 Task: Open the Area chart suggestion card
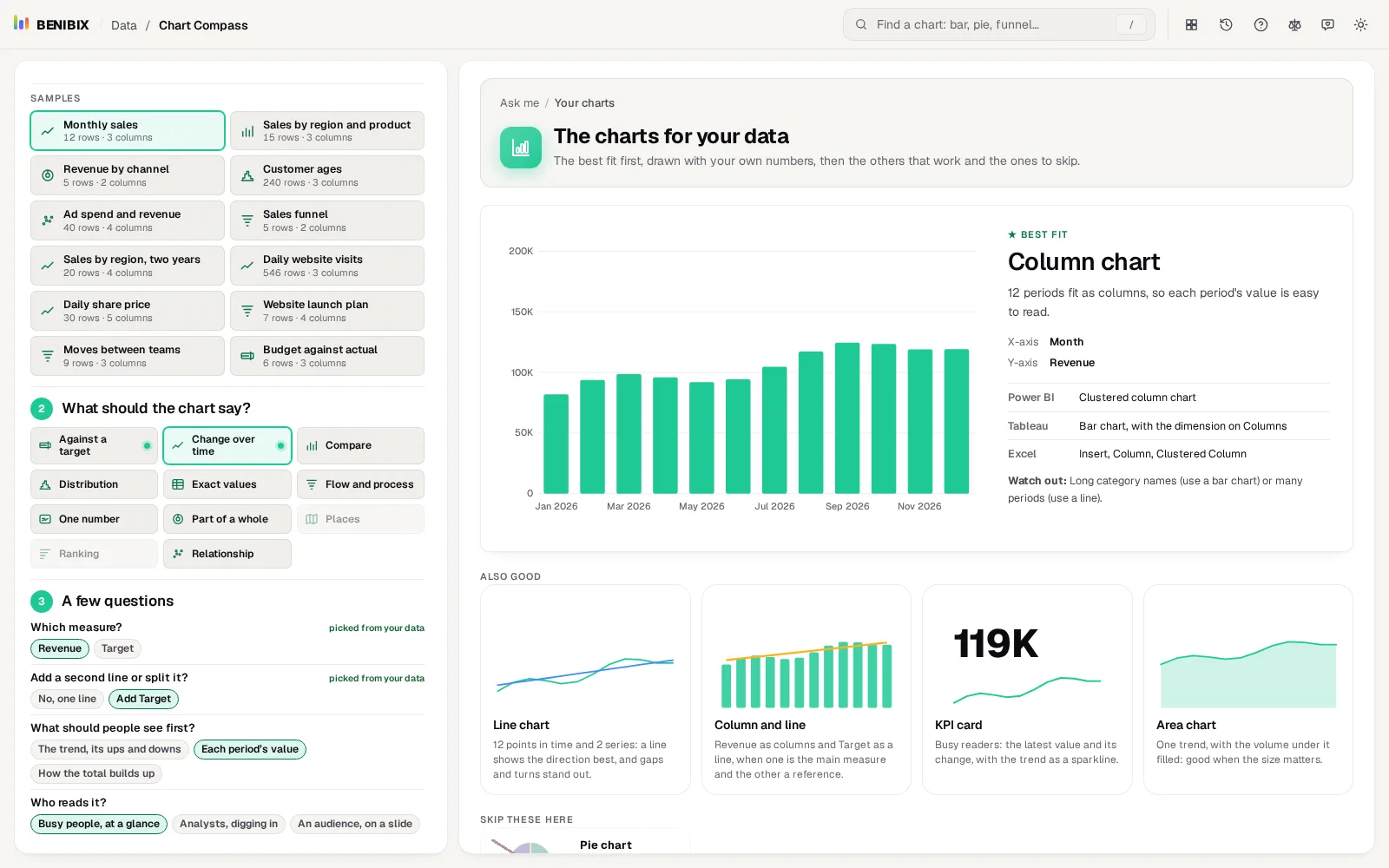pos(1248,689)
